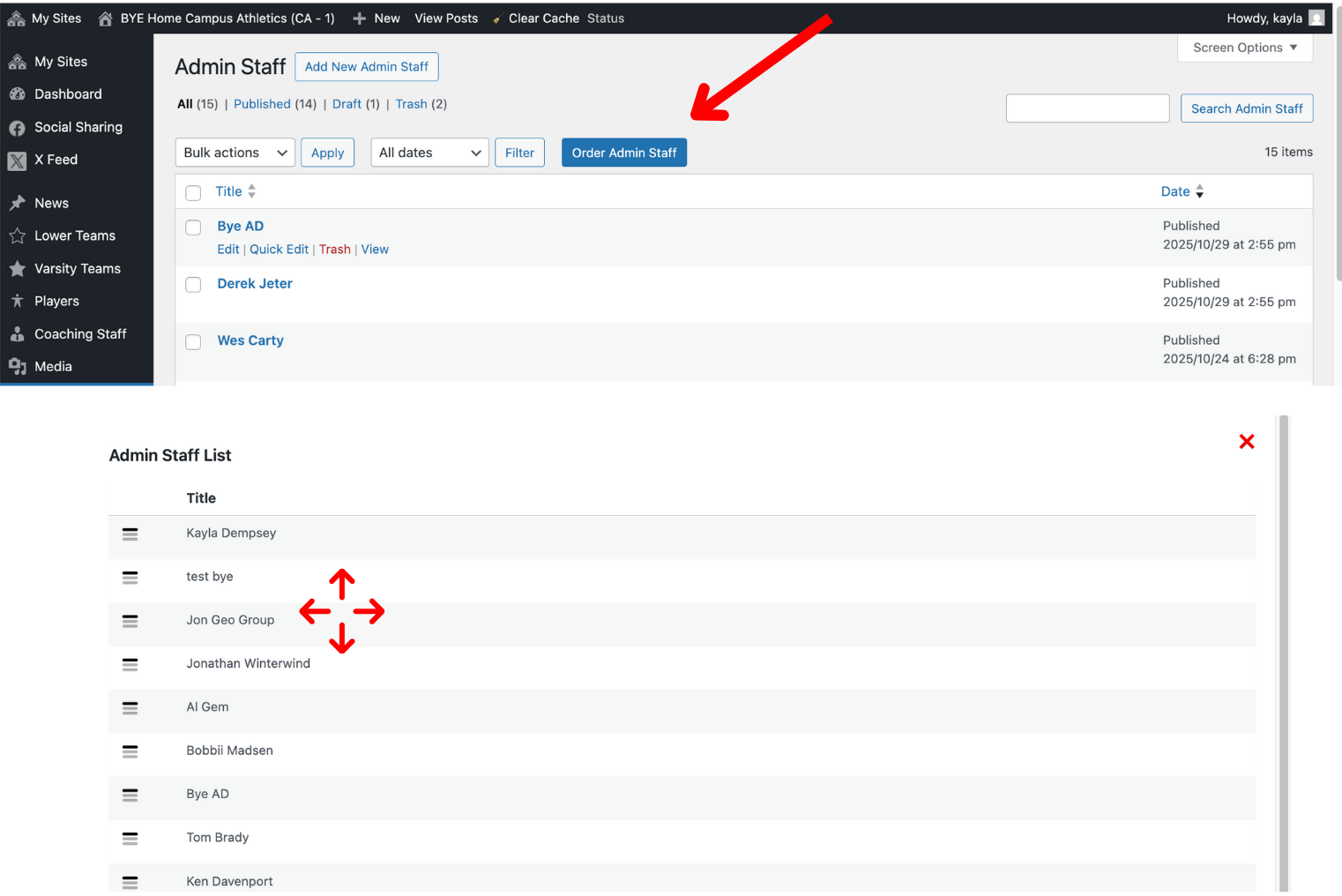This screenshot has width=1342, height=896.
Task: Select Players from the sidebar
Action: click(56, 301)
